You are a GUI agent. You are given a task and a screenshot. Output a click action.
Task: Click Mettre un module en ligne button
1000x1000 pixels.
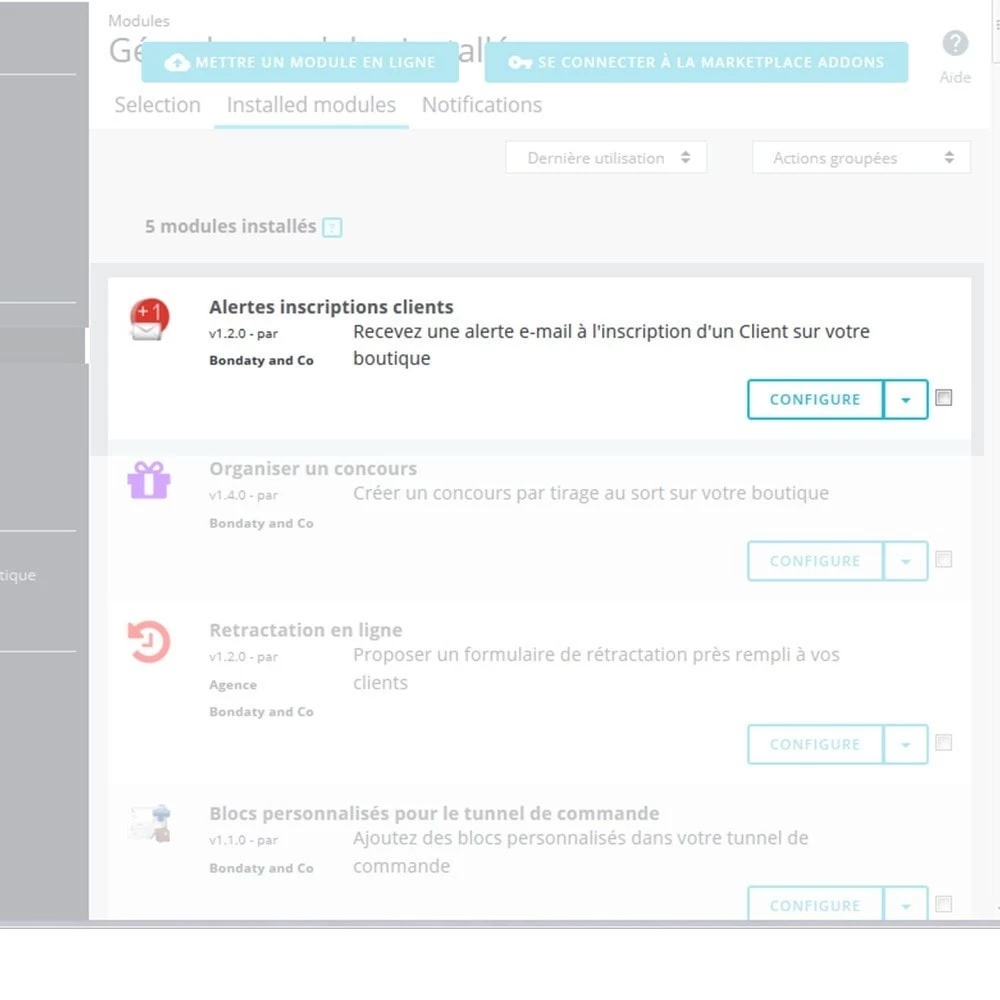point(300,62)
